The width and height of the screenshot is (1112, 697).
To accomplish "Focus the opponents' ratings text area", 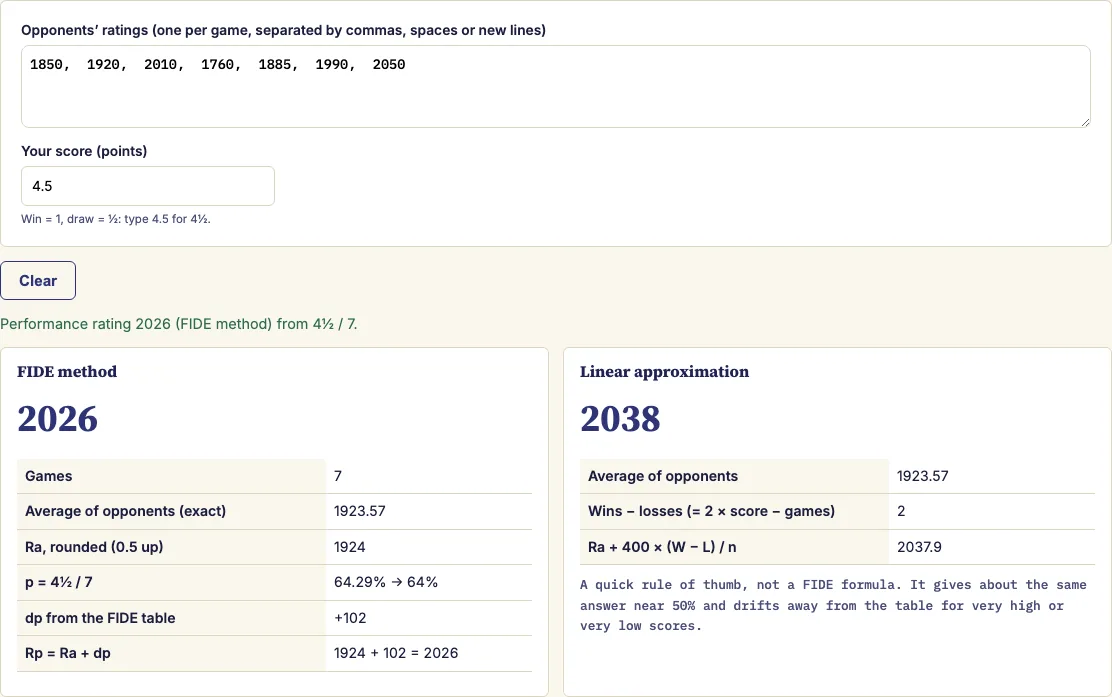I will [555, 87].
